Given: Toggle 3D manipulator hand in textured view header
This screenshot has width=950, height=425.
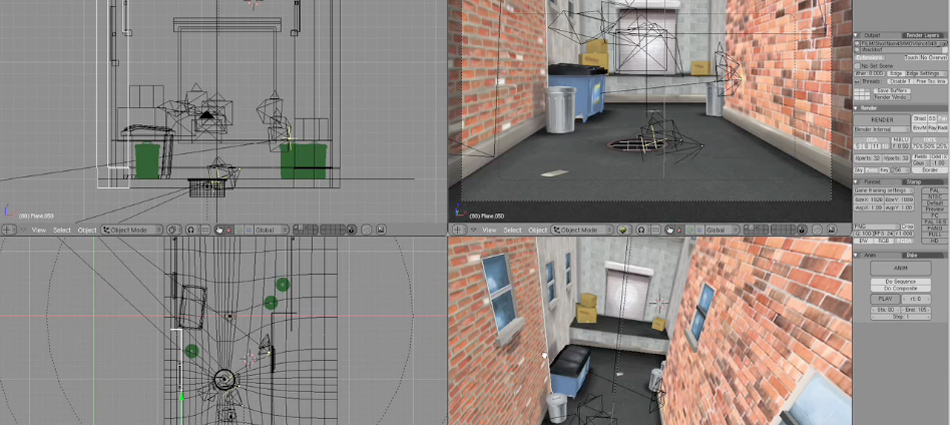Looking at the screenshot, I should [669, 230].
